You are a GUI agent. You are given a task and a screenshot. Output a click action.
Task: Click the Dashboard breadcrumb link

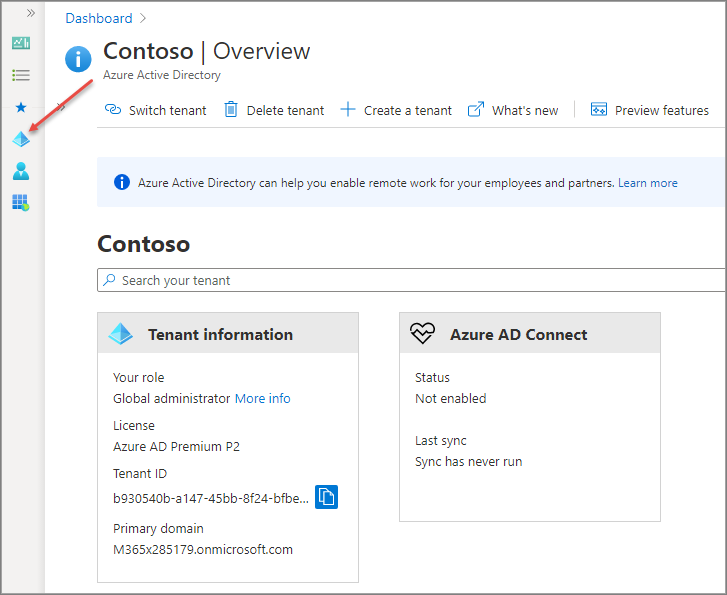[99, 18]
